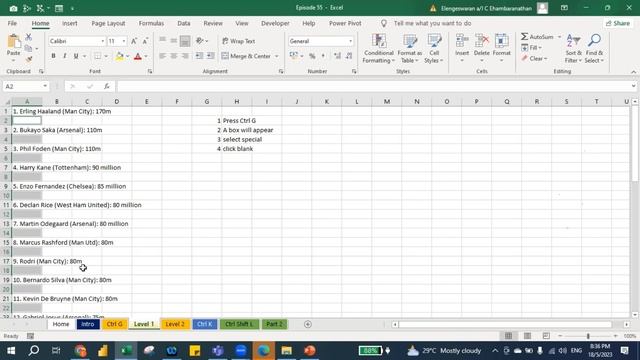Click Increase Decimal icon

337,56
